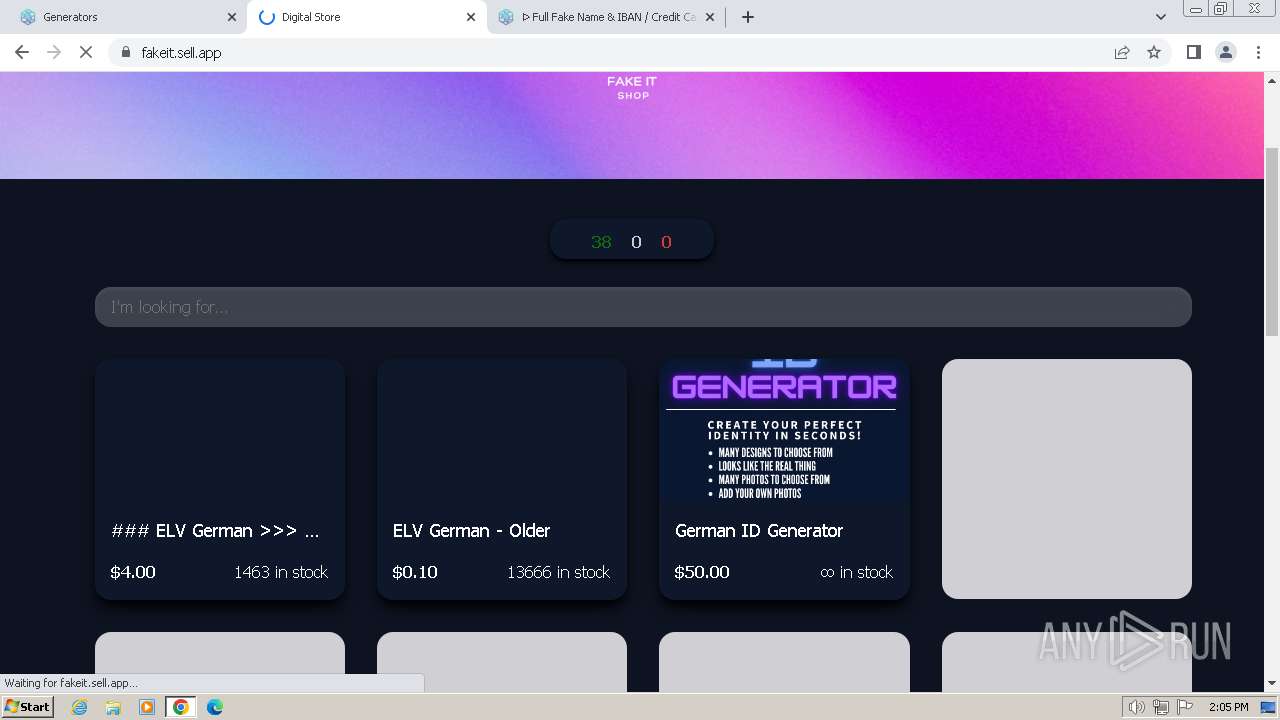Click the ∞ in stock label
1280x720 pixels.
856,572
